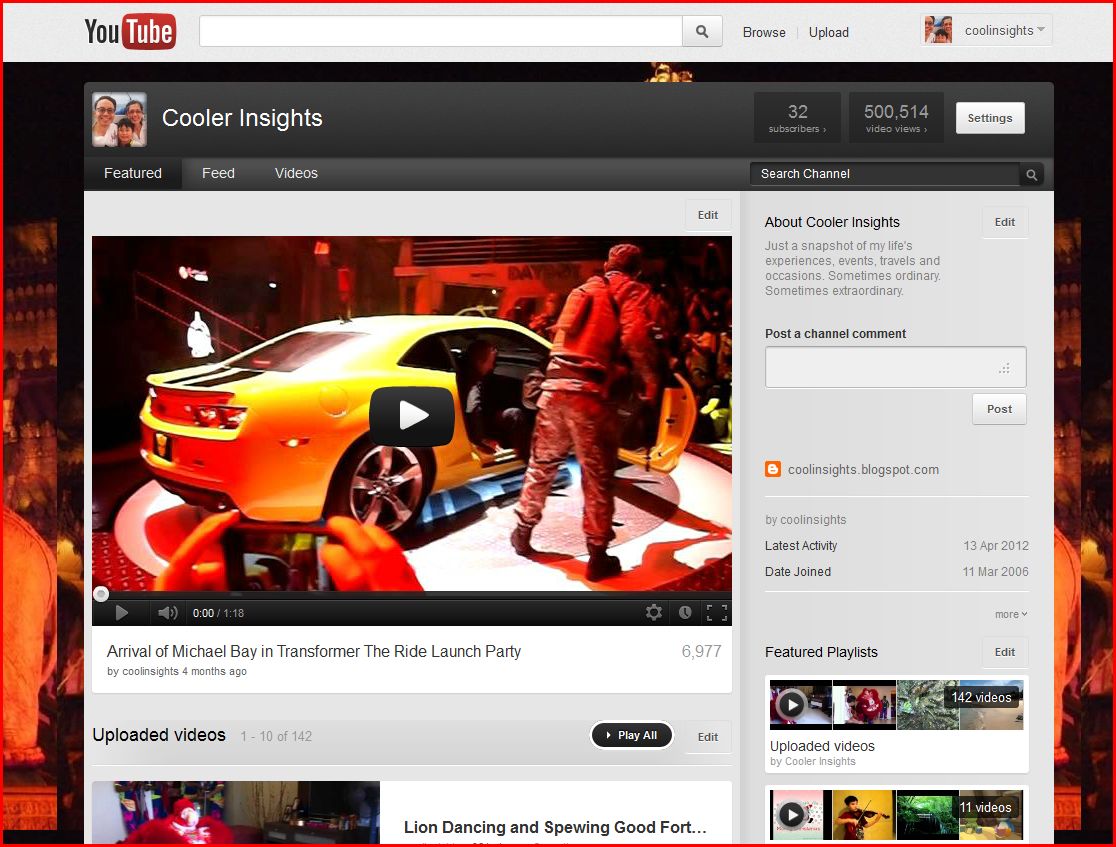Click the 6,977 view count
This screenshot has width=1116, height=847.
pyautogui.click(x=701, y=651)
